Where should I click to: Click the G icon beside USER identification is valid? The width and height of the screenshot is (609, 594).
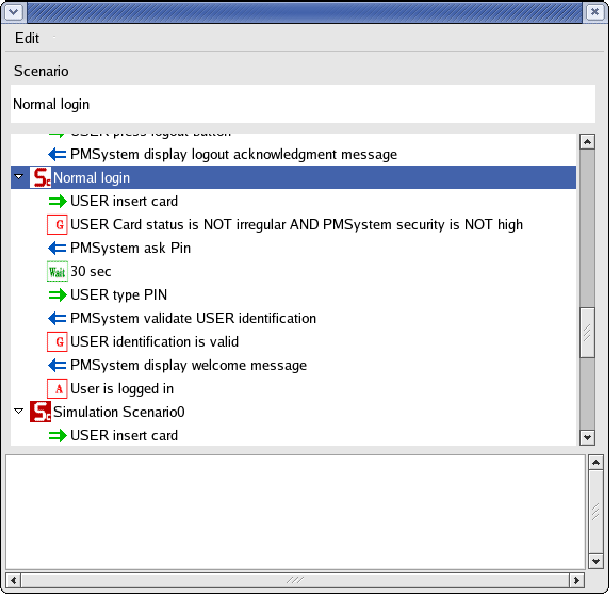57,342
